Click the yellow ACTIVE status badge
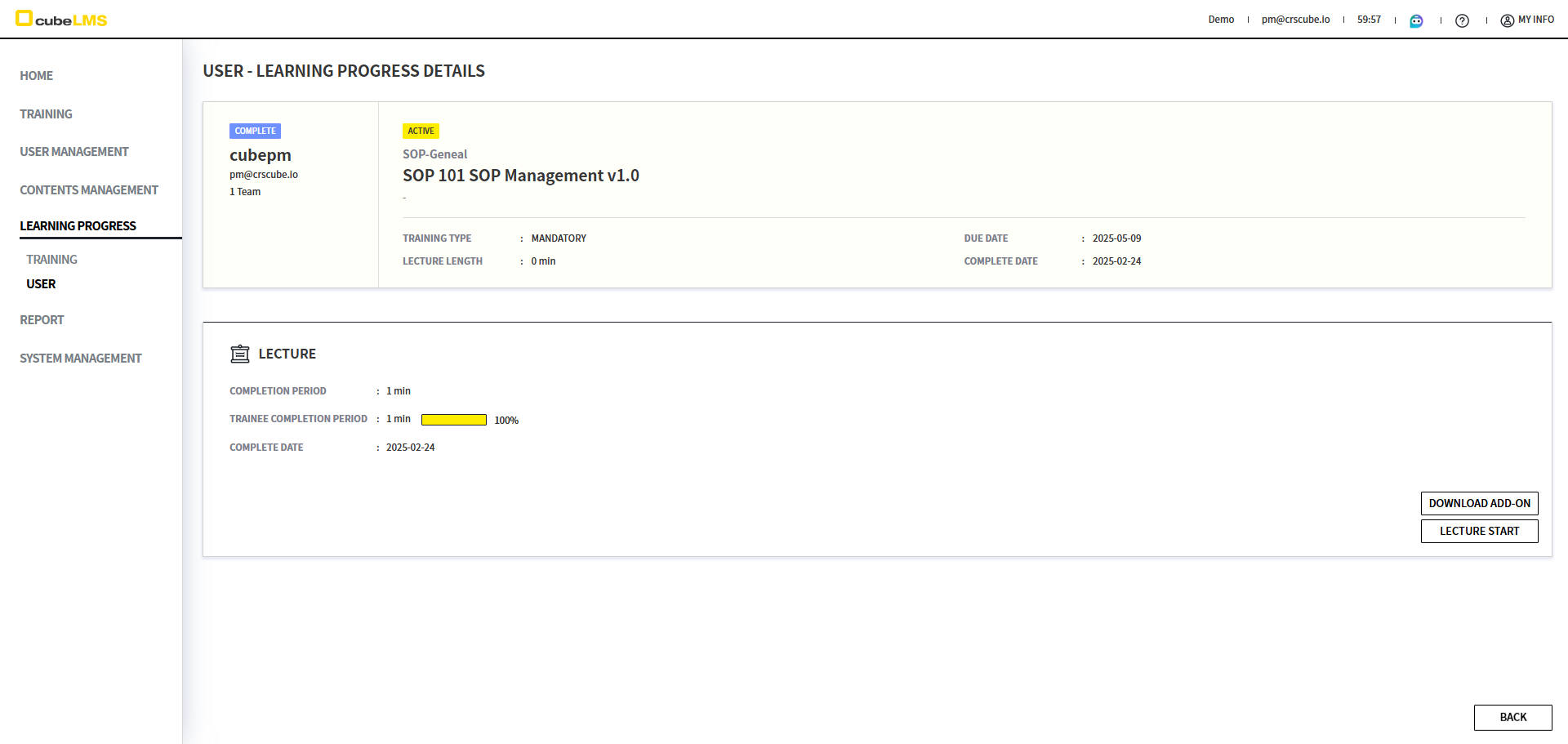Viewport: 1568px width, 744px height. [x=421, y=131]
